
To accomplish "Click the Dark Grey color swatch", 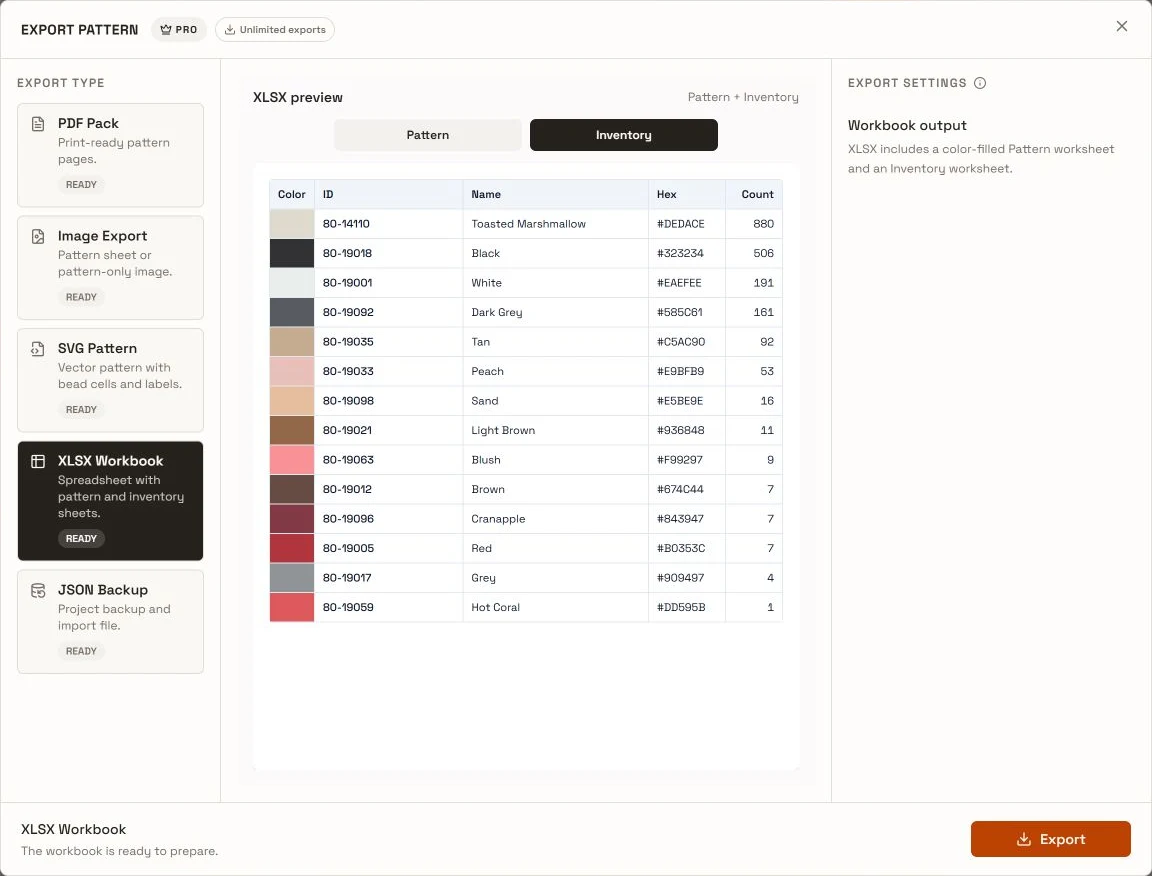I will (x=292, y=312).
